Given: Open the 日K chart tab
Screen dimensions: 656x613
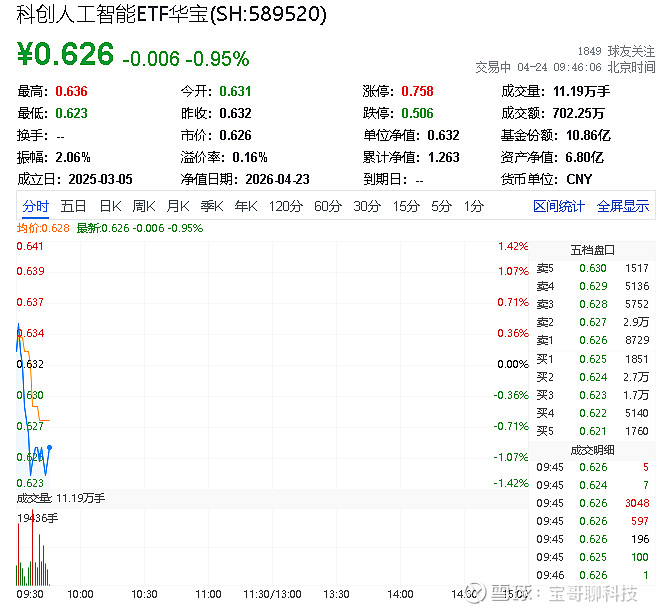Looking at the screenshot, I should click(110, 206).
